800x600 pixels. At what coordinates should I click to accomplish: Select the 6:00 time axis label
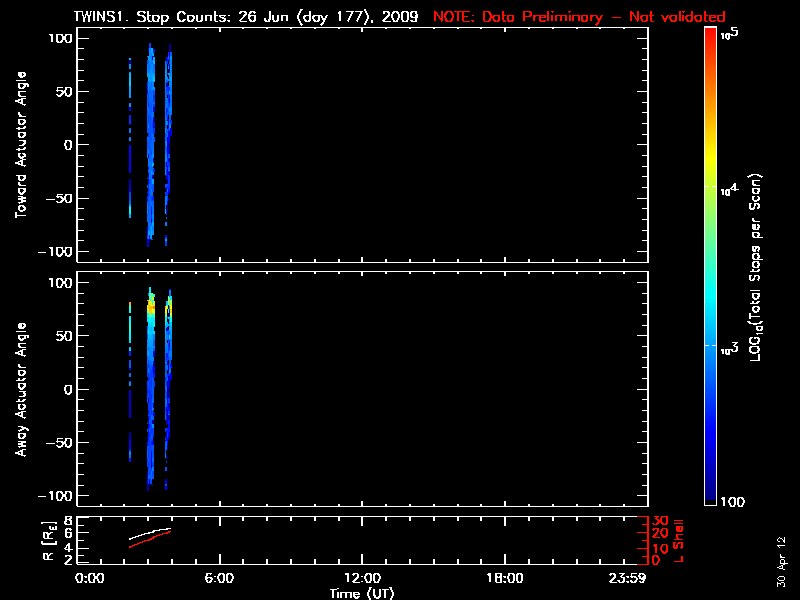[219, 578]
